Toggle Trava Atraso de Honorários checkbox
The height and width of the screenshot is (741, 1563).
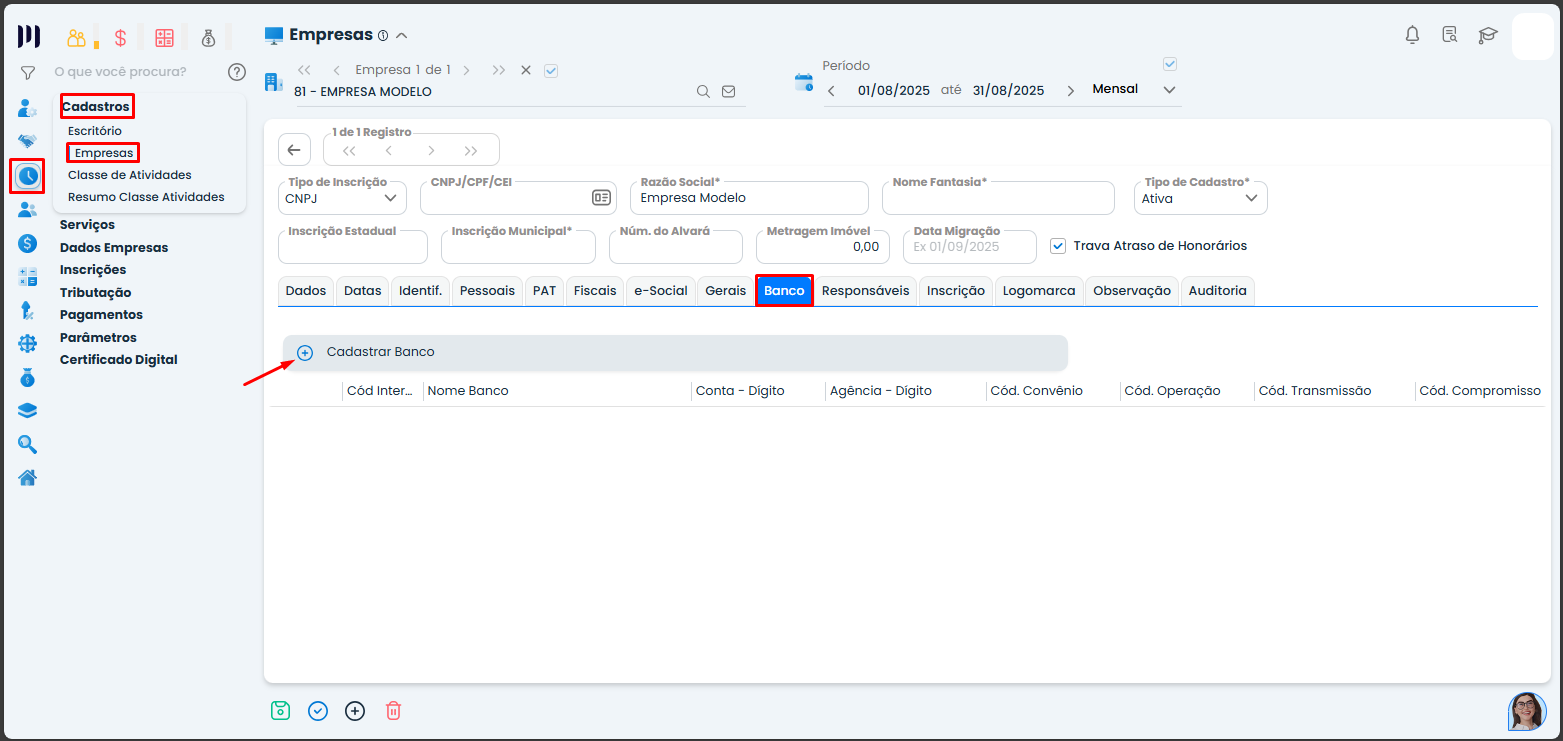point(1058,246)
